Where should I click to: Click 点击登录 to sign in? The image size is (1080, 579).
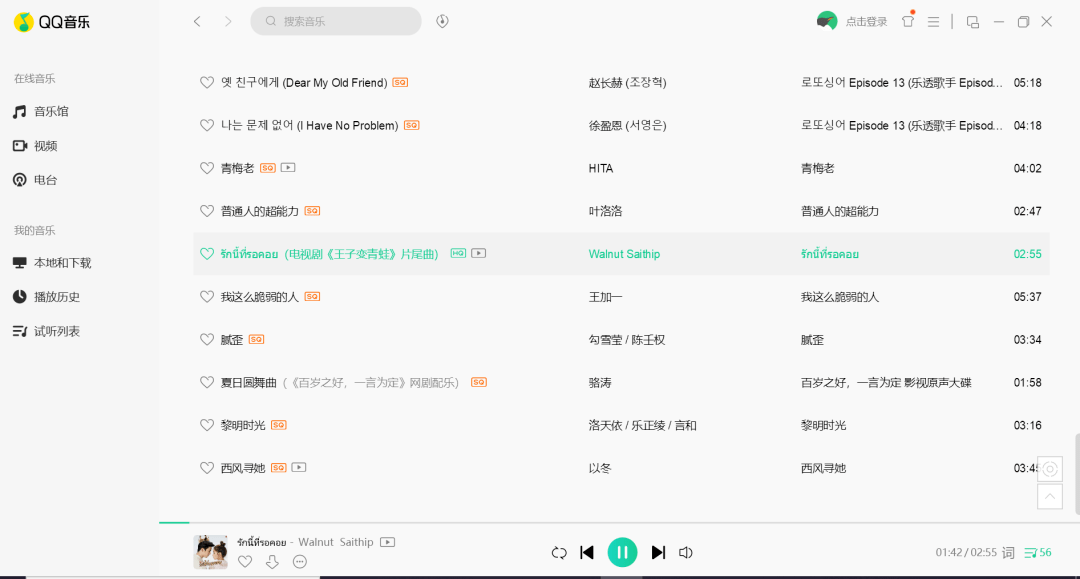(866, 22)
